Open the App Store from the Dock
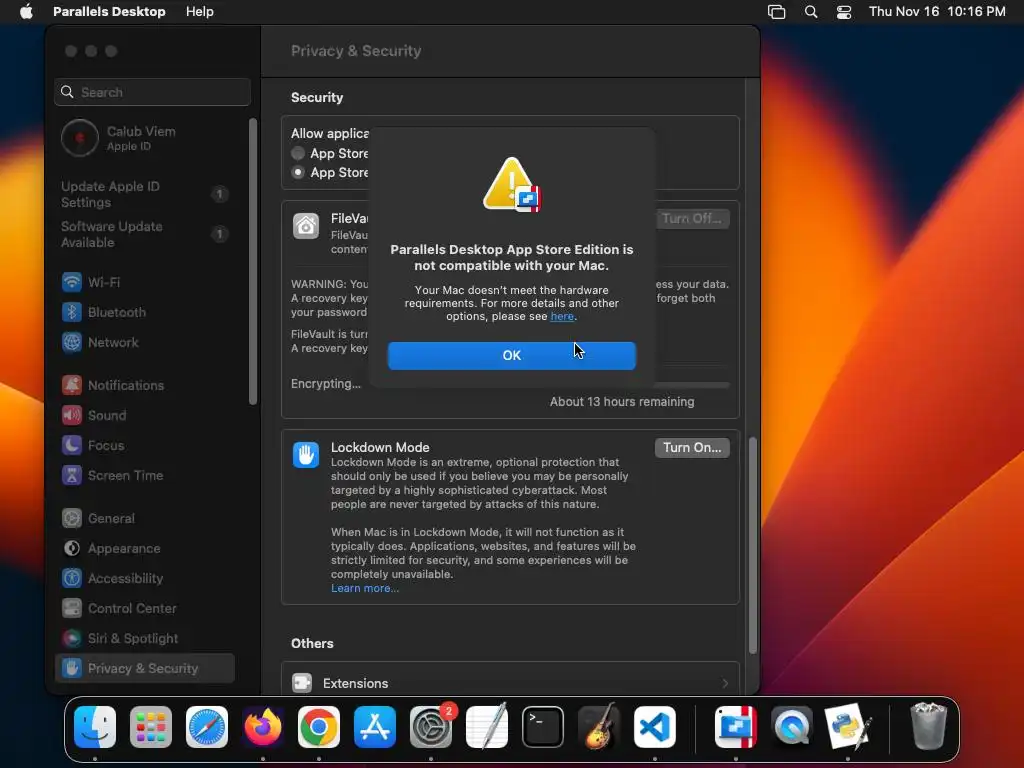This screenshot has height=768, width=1024. [375, 727]
